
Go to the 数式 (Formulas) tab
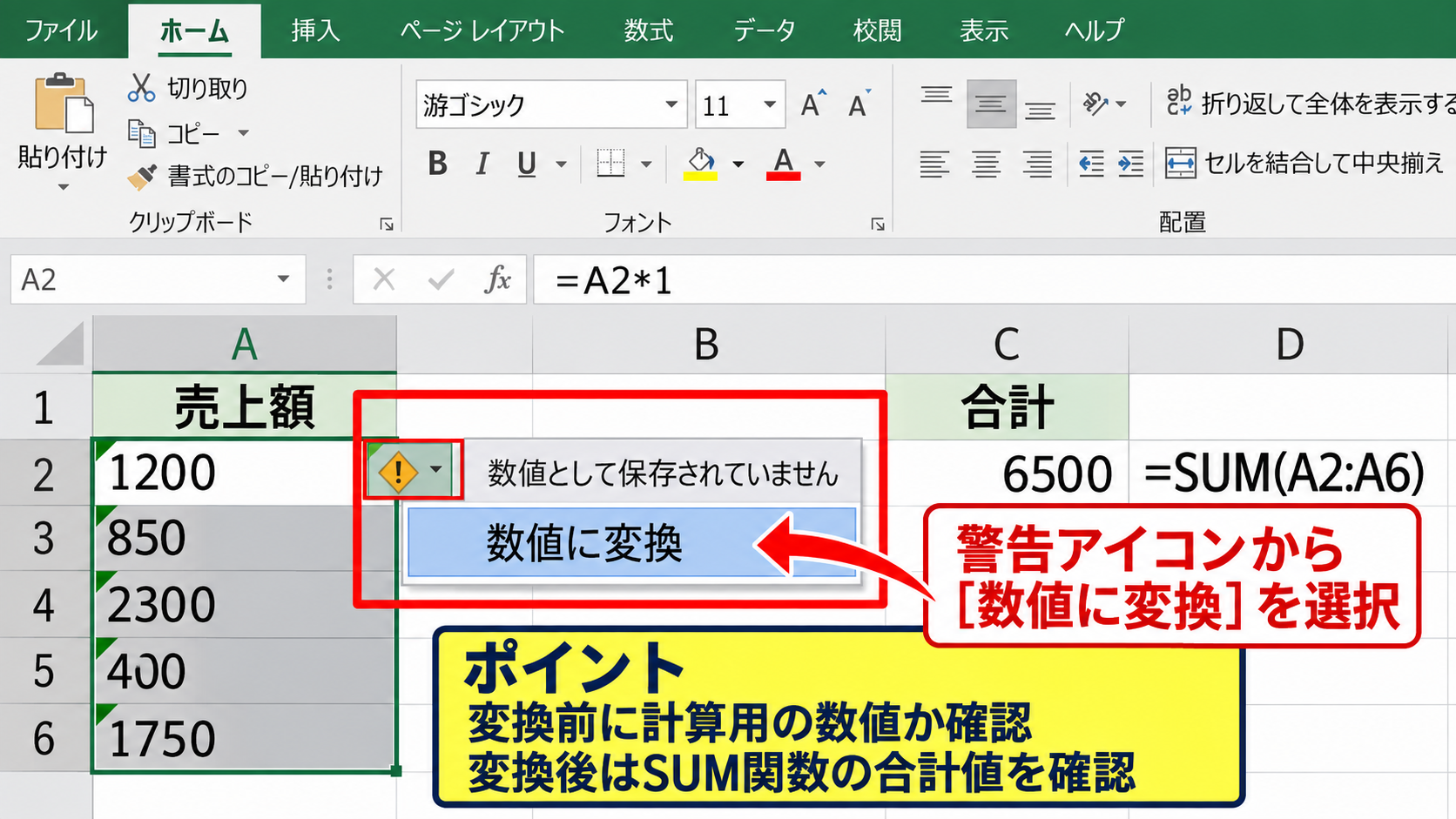click(x=649, y=30)
